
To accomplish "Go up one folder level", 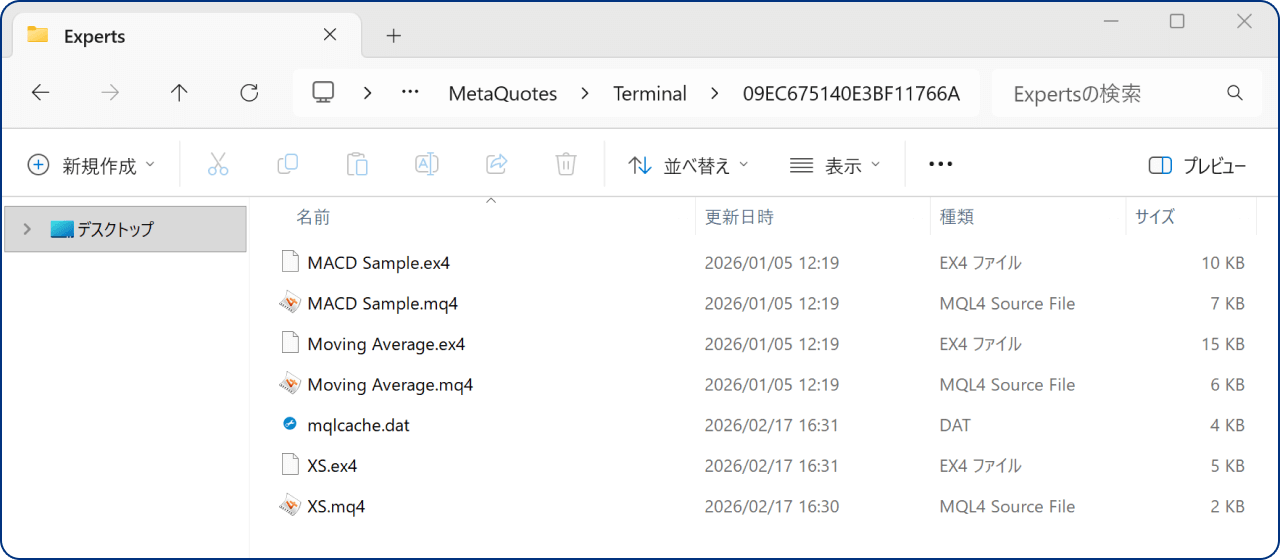I will coord(179,93).
